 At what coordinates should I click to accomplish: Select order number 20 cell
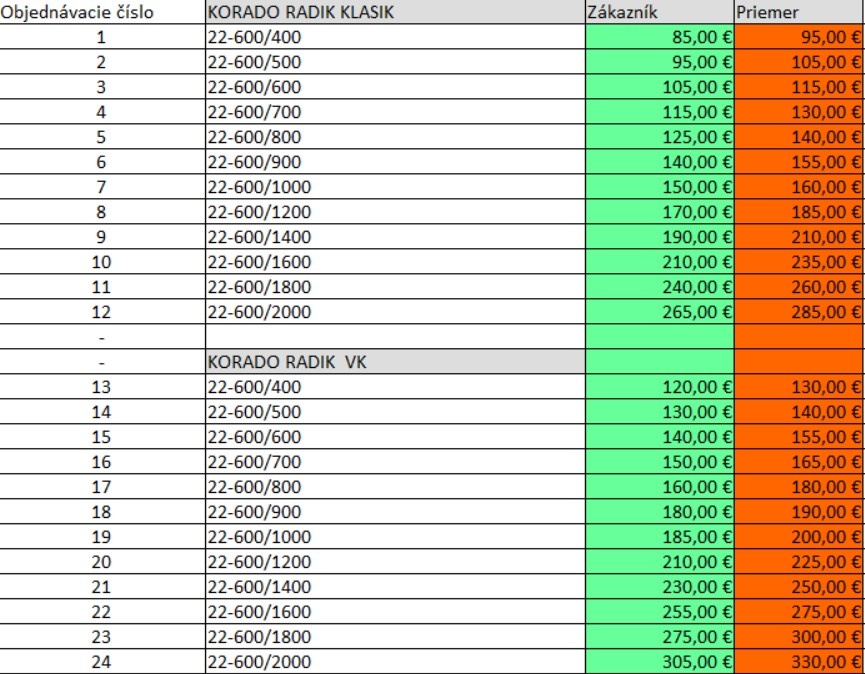102,561
